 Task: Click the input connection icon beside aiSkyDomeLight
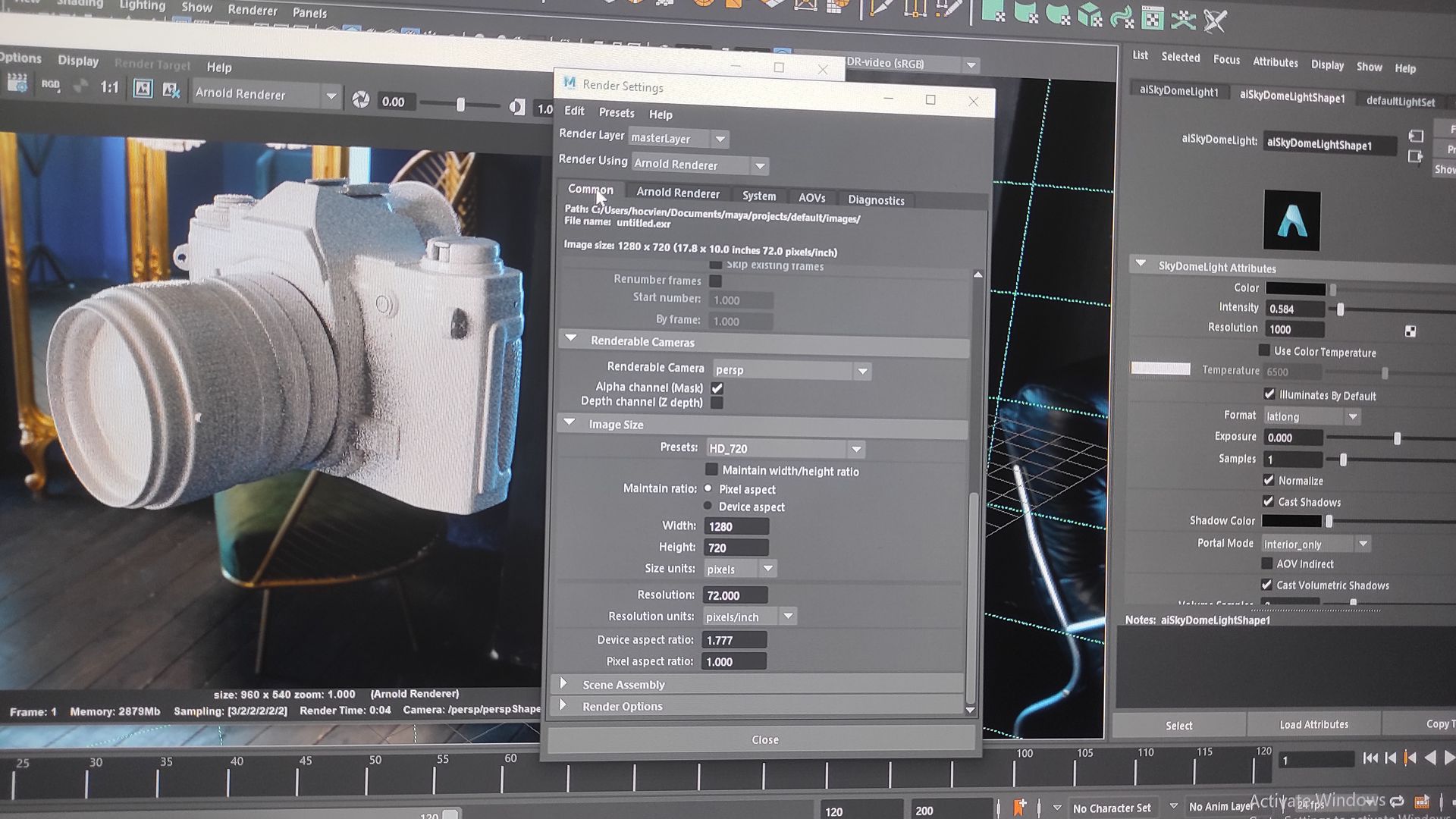1415,136
